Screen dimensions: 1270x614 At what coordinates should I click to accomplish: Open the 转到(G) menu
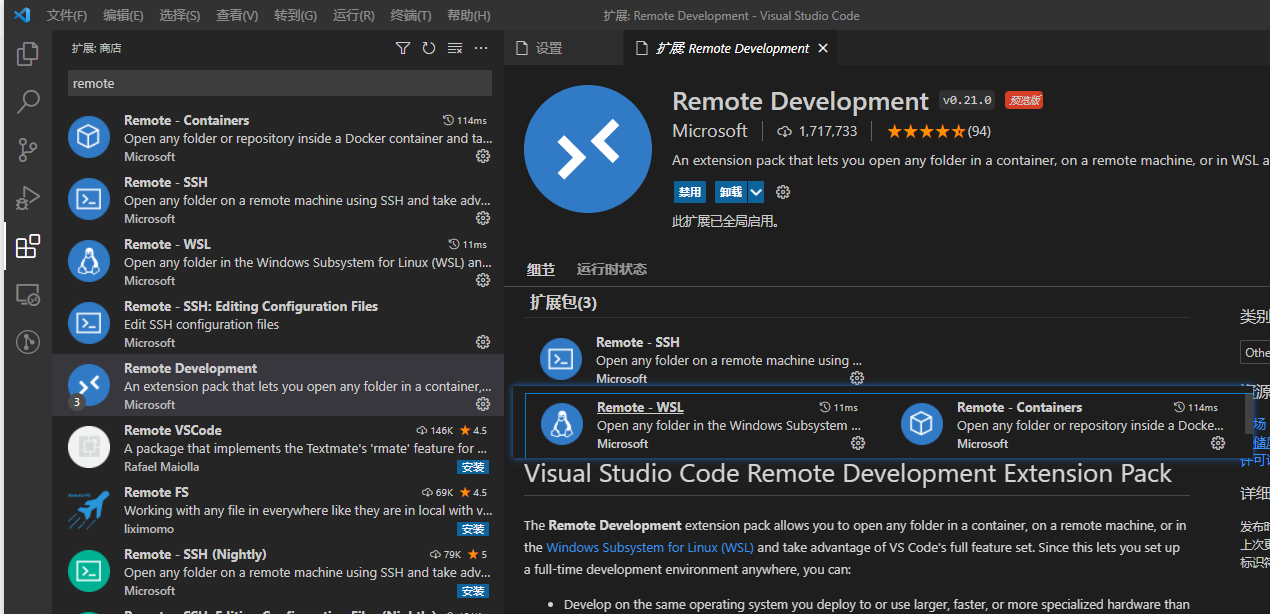(295, 15)
